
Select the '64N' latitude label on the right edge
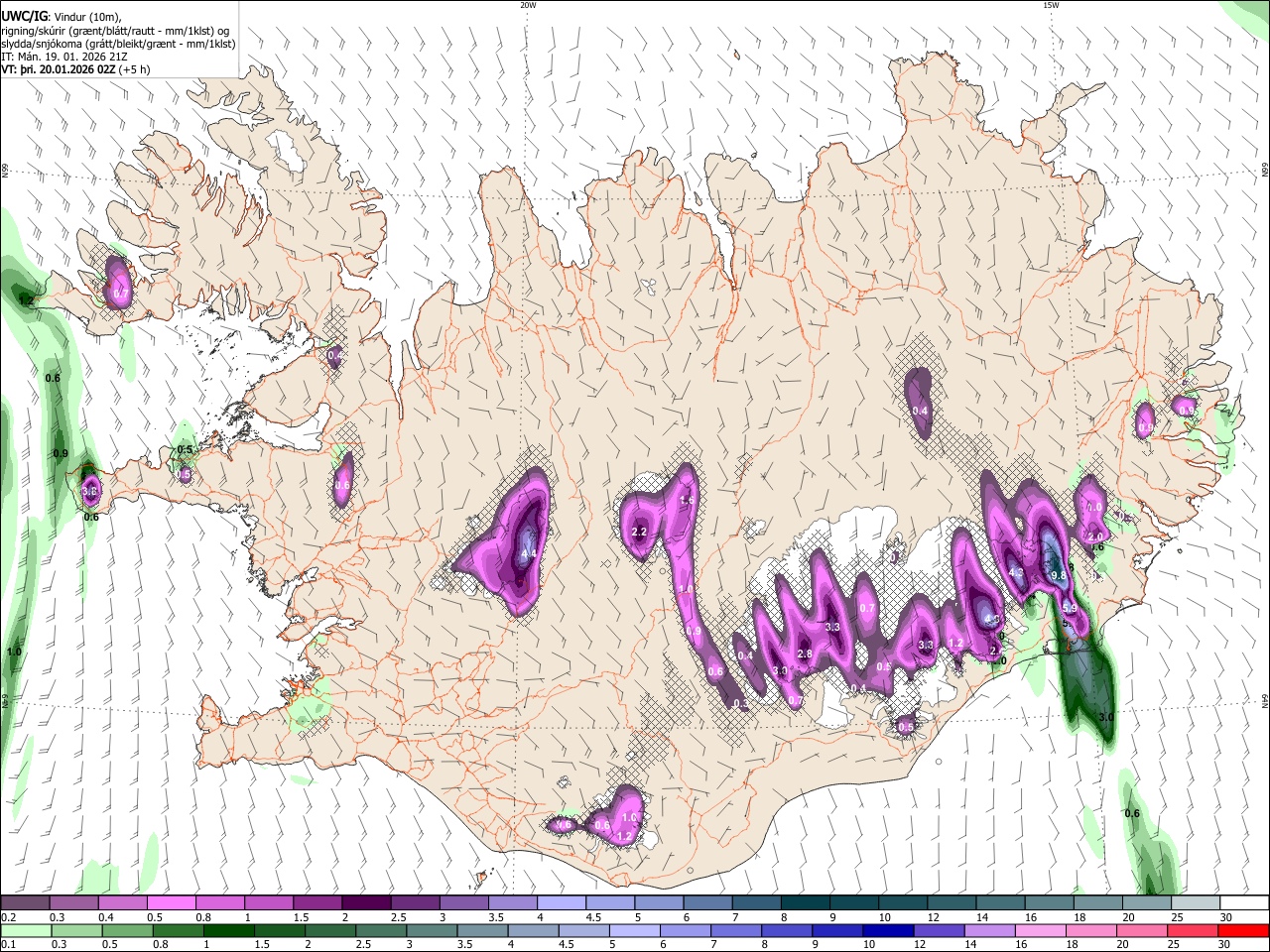coord(1265,700)
